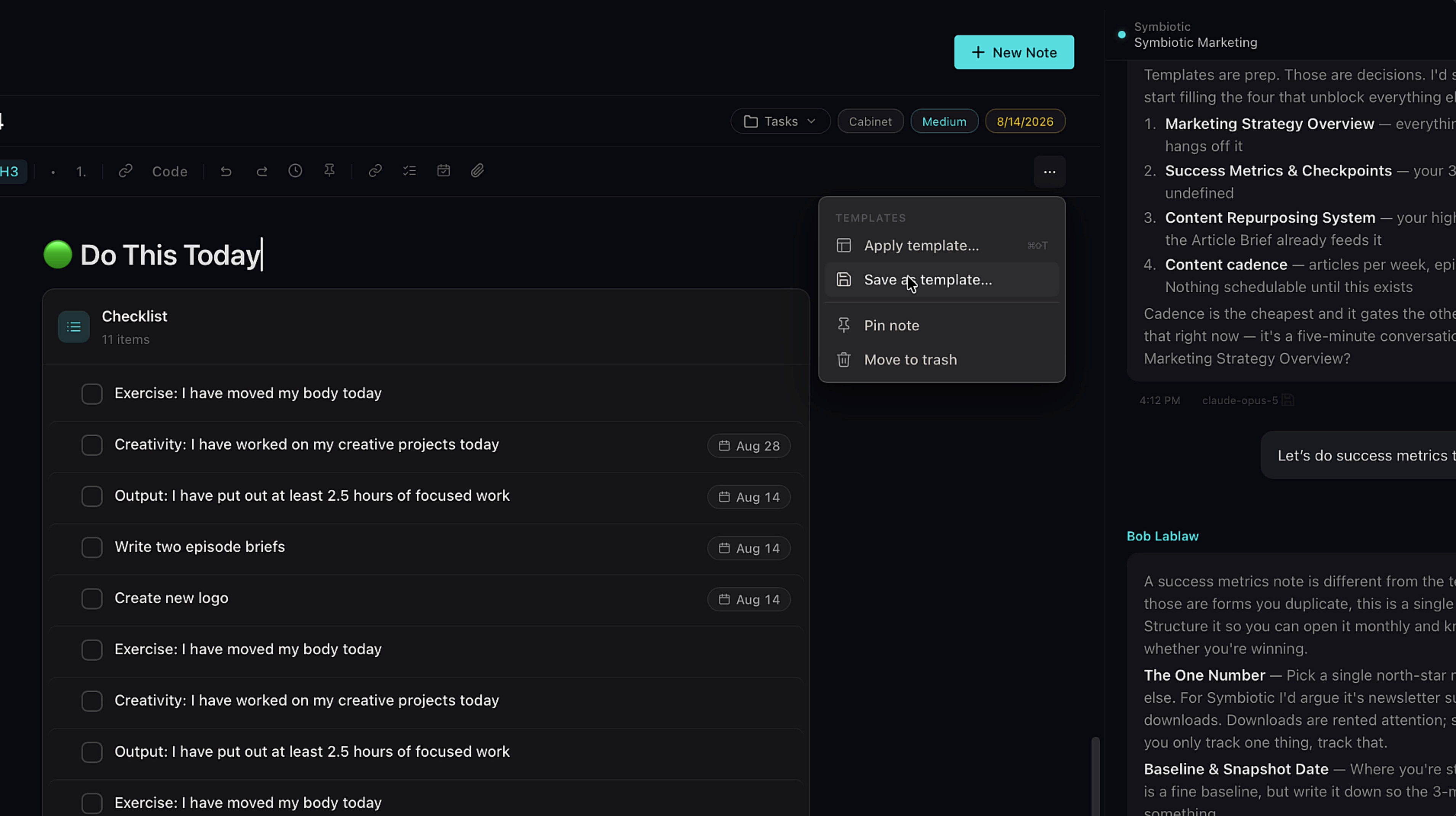
Task: Click the save icon next to claude-opus-5
Action: [1288, 401]
